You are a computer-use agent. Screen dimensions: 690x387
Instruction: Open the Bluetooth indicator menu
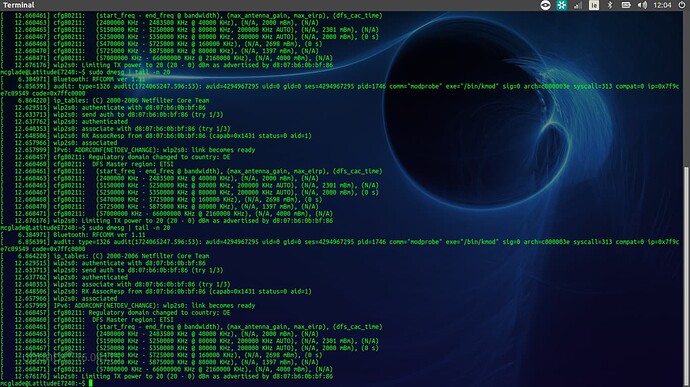[610, 5]
